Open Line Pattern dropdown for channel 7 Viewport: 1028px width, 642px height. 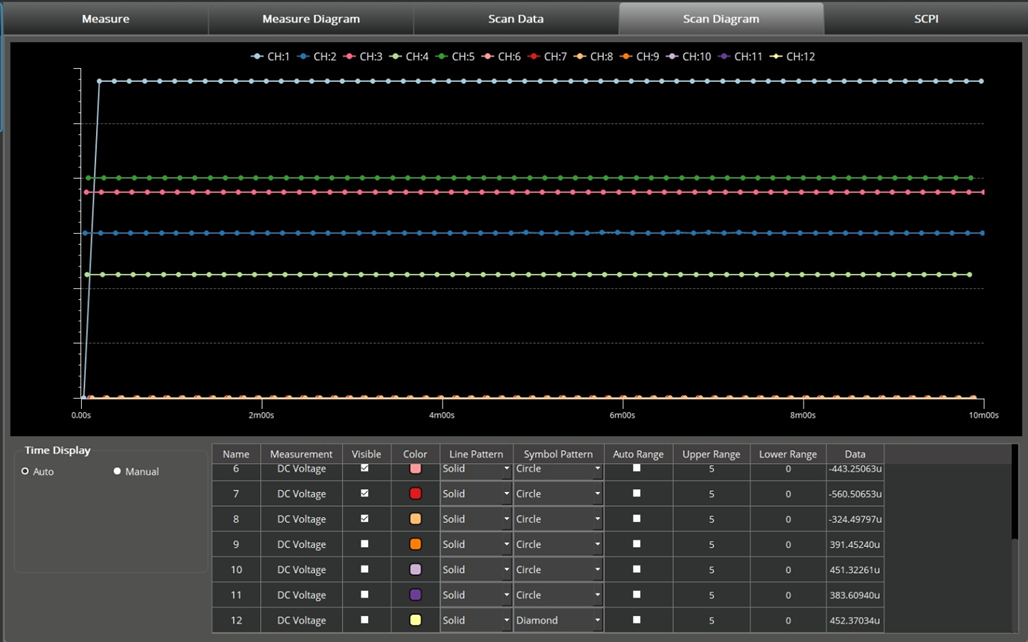pyautogui.click(x=475, y=494)
